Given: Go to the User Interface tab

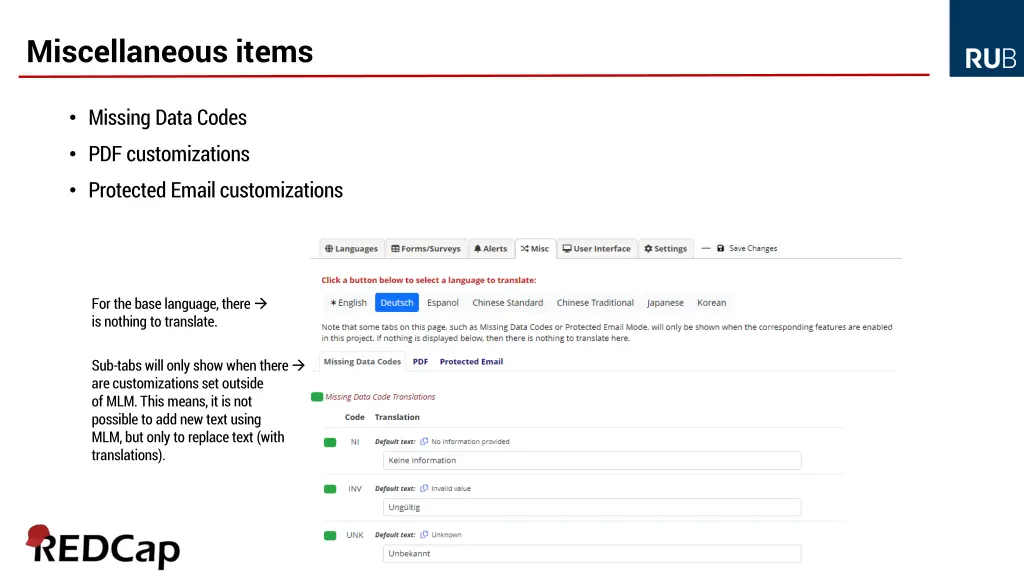Looking at the screenshot, I should 596,249.
